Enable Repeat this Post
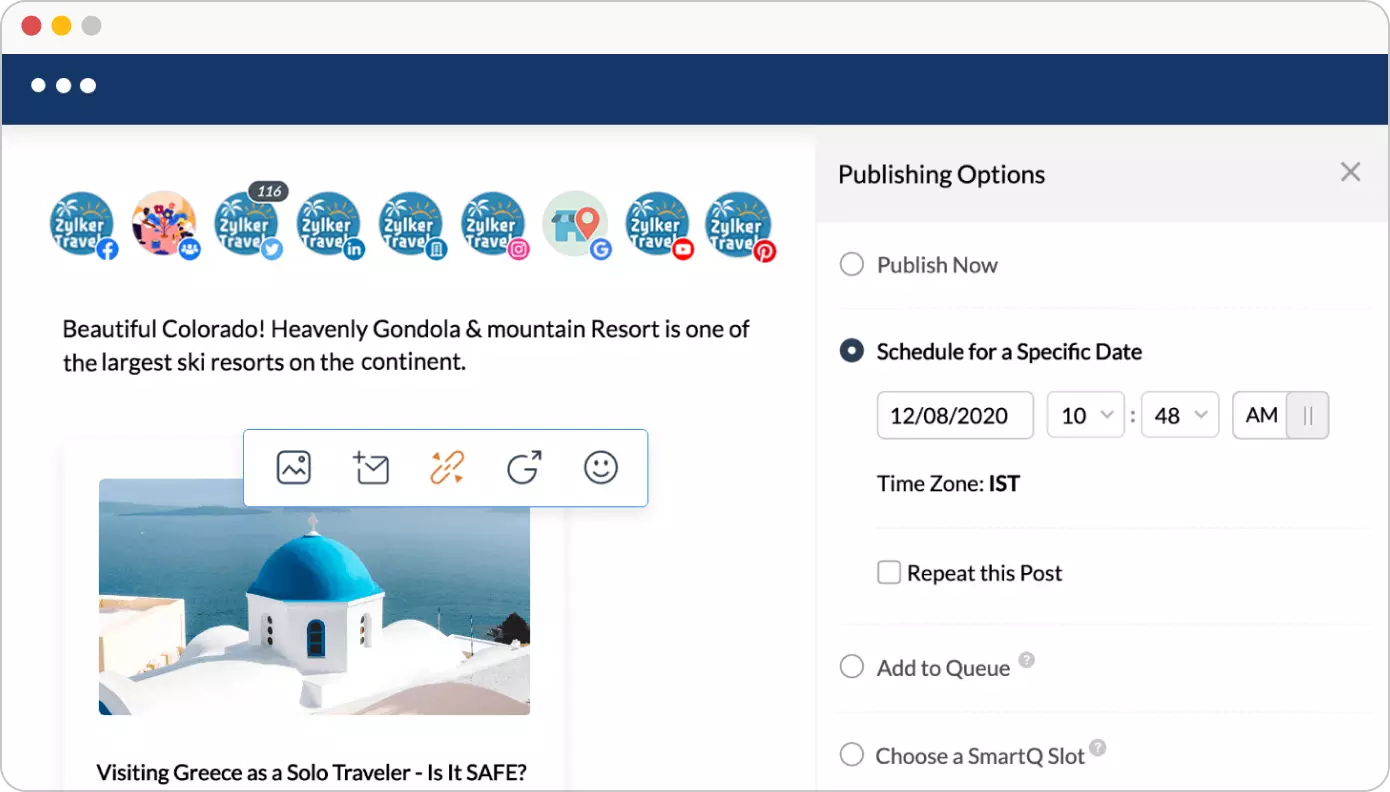The height and width of the screenshot is (792, 1390). (x=889, y=572)
